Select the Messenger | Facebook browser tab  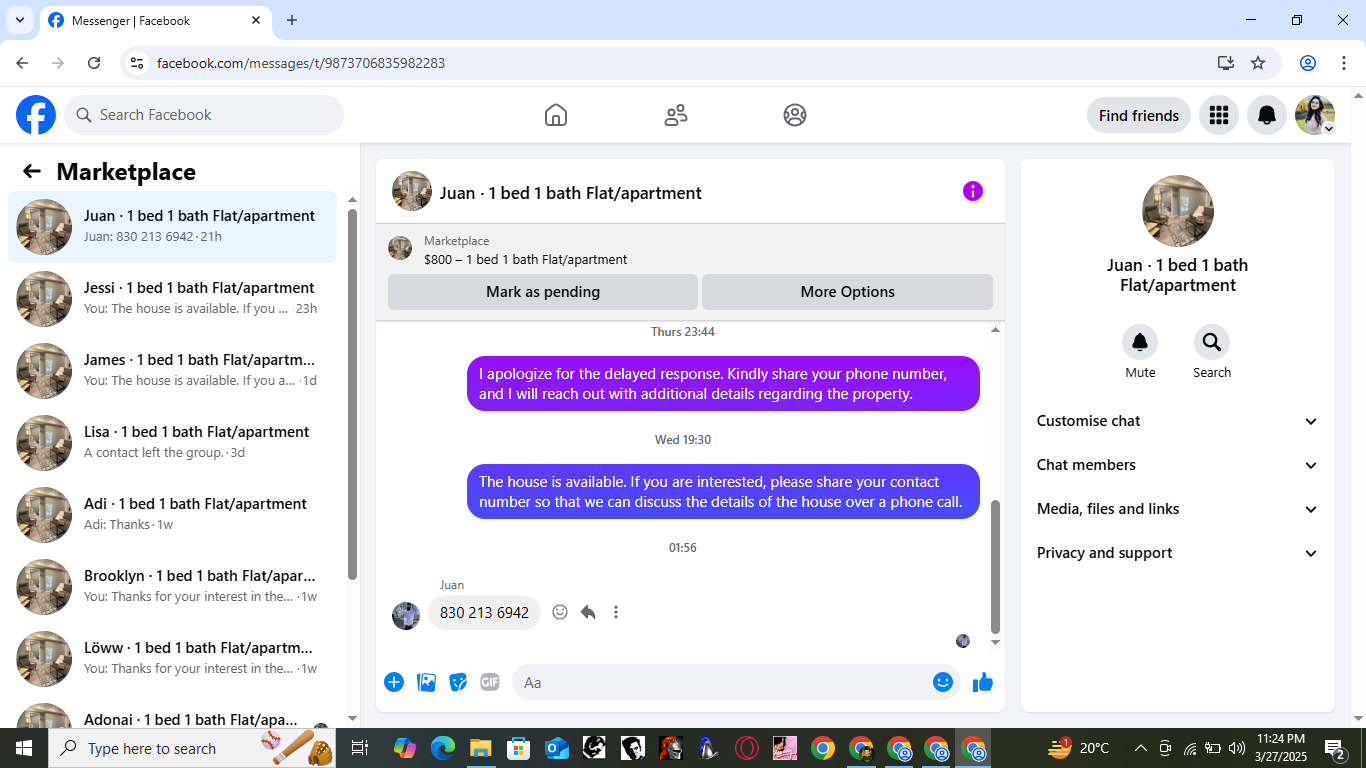(x=155, y=20)
